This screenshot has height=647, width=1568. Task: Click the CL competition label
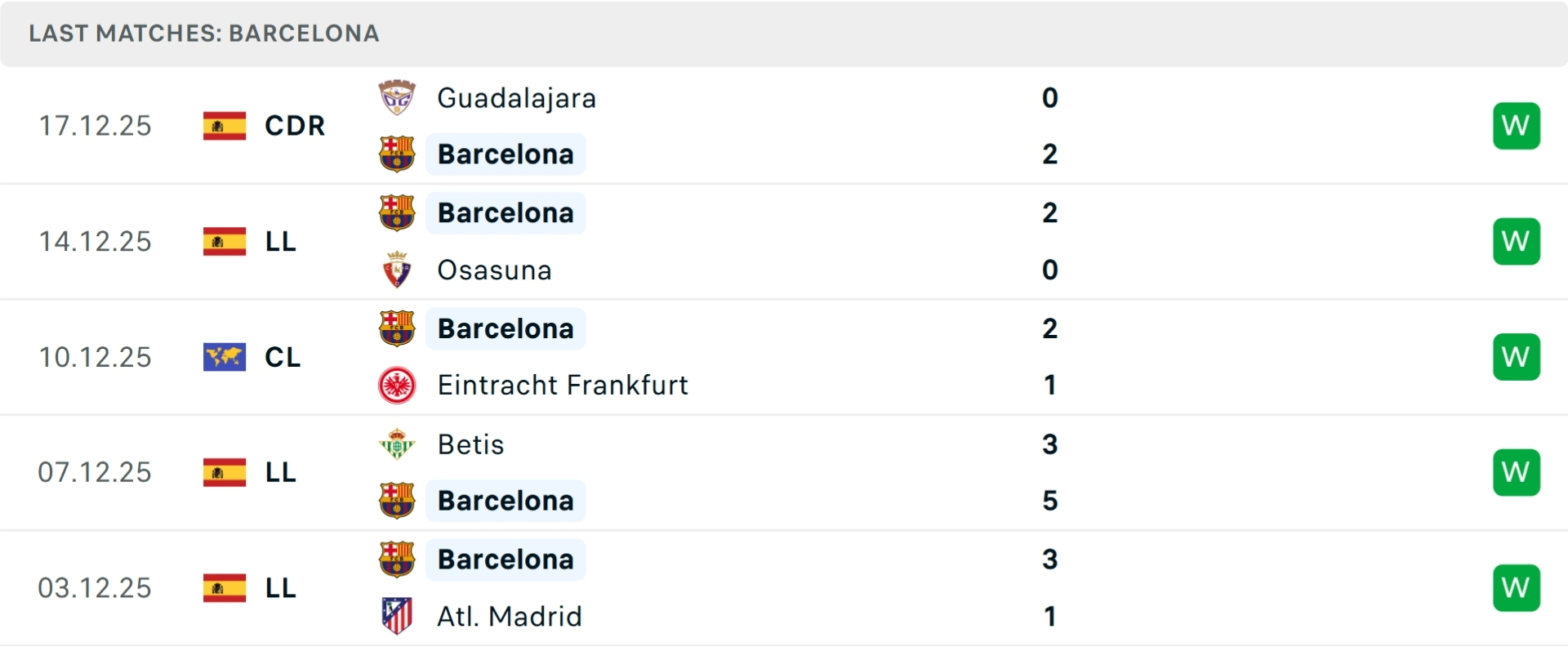pos(283,357)
